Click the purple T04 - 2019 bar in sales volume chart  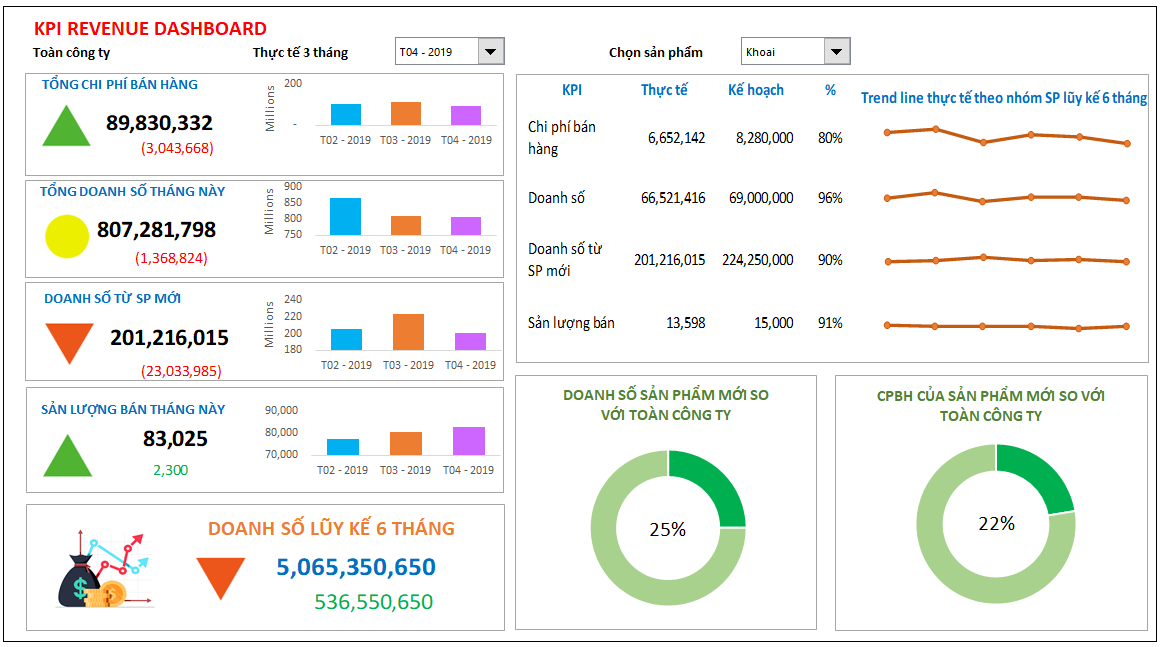[x=469, y=441]
